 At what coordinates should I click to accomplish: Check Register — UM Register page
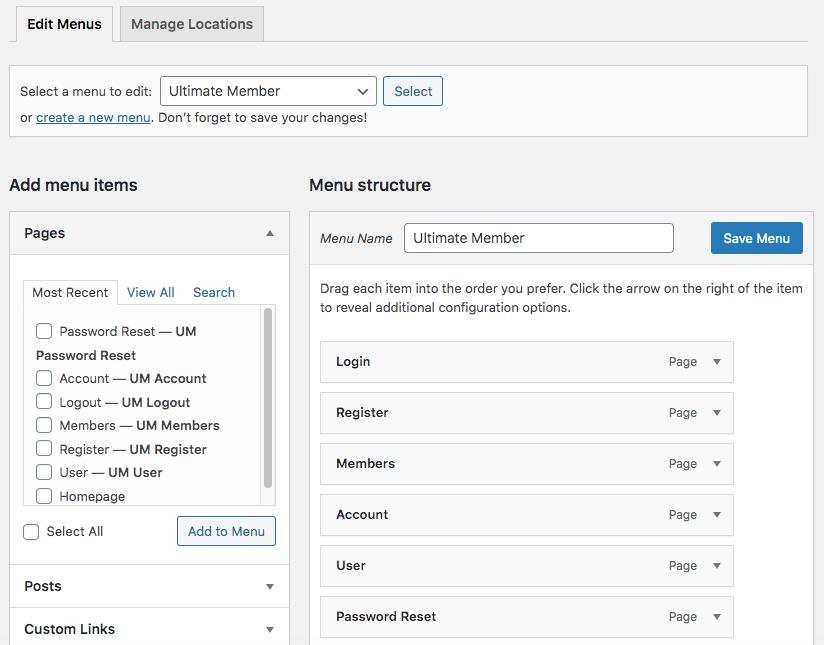coord(44,449)
